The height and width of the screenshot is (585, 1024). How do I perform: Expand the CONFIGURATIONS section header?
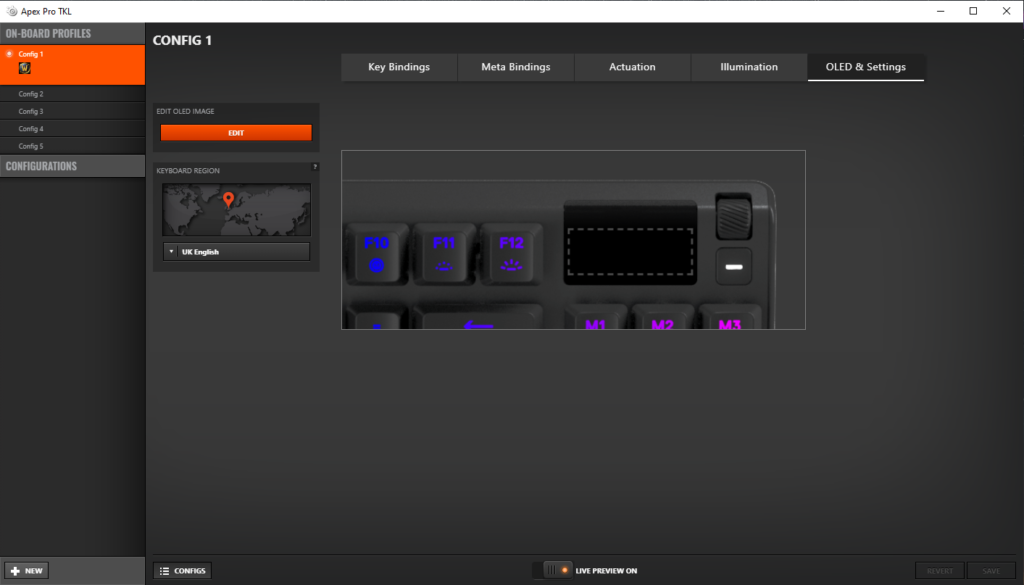pyautogui.click(x=72, y=166)
